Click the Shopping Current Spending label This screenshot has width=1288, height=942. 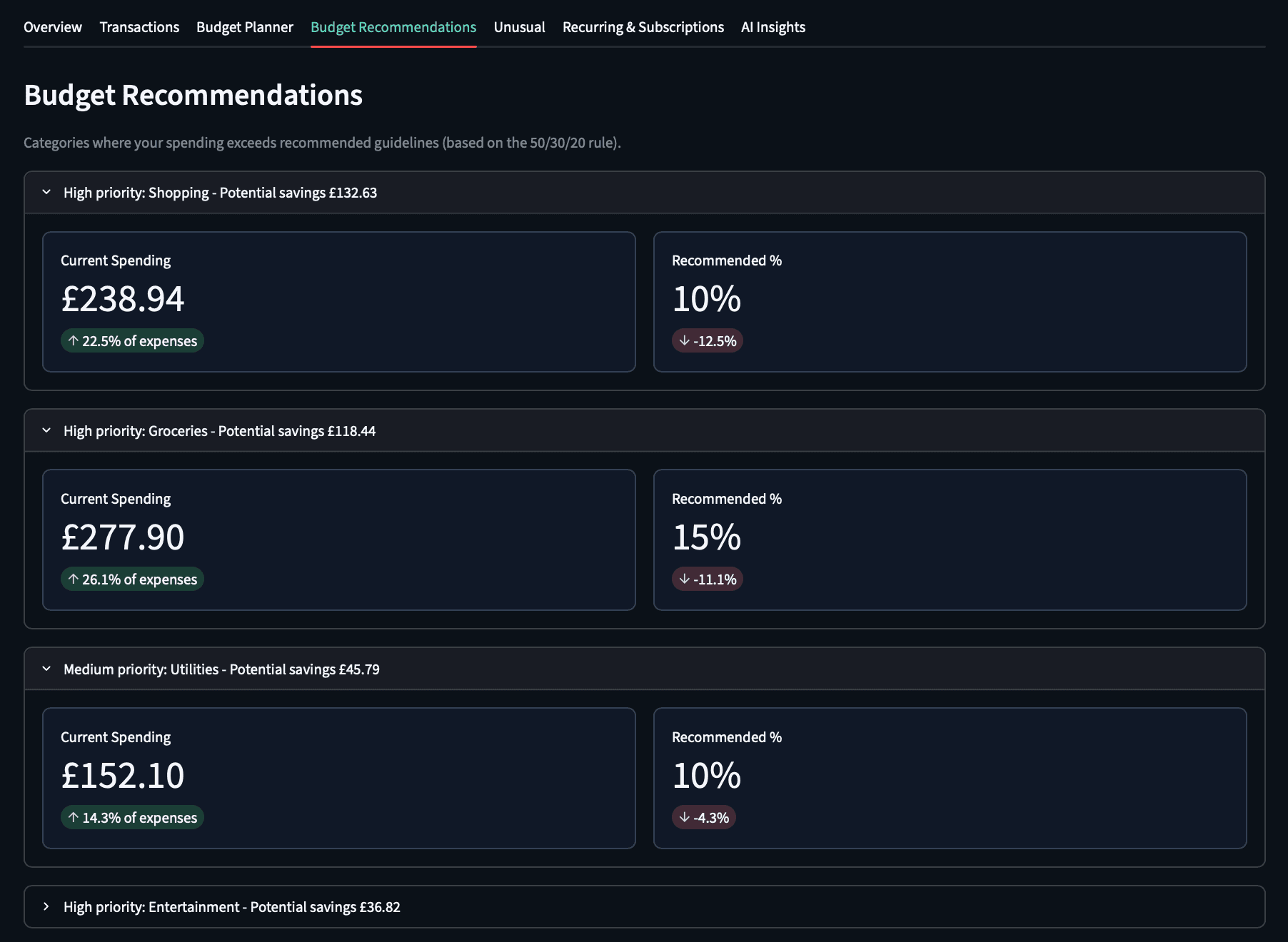116,260
